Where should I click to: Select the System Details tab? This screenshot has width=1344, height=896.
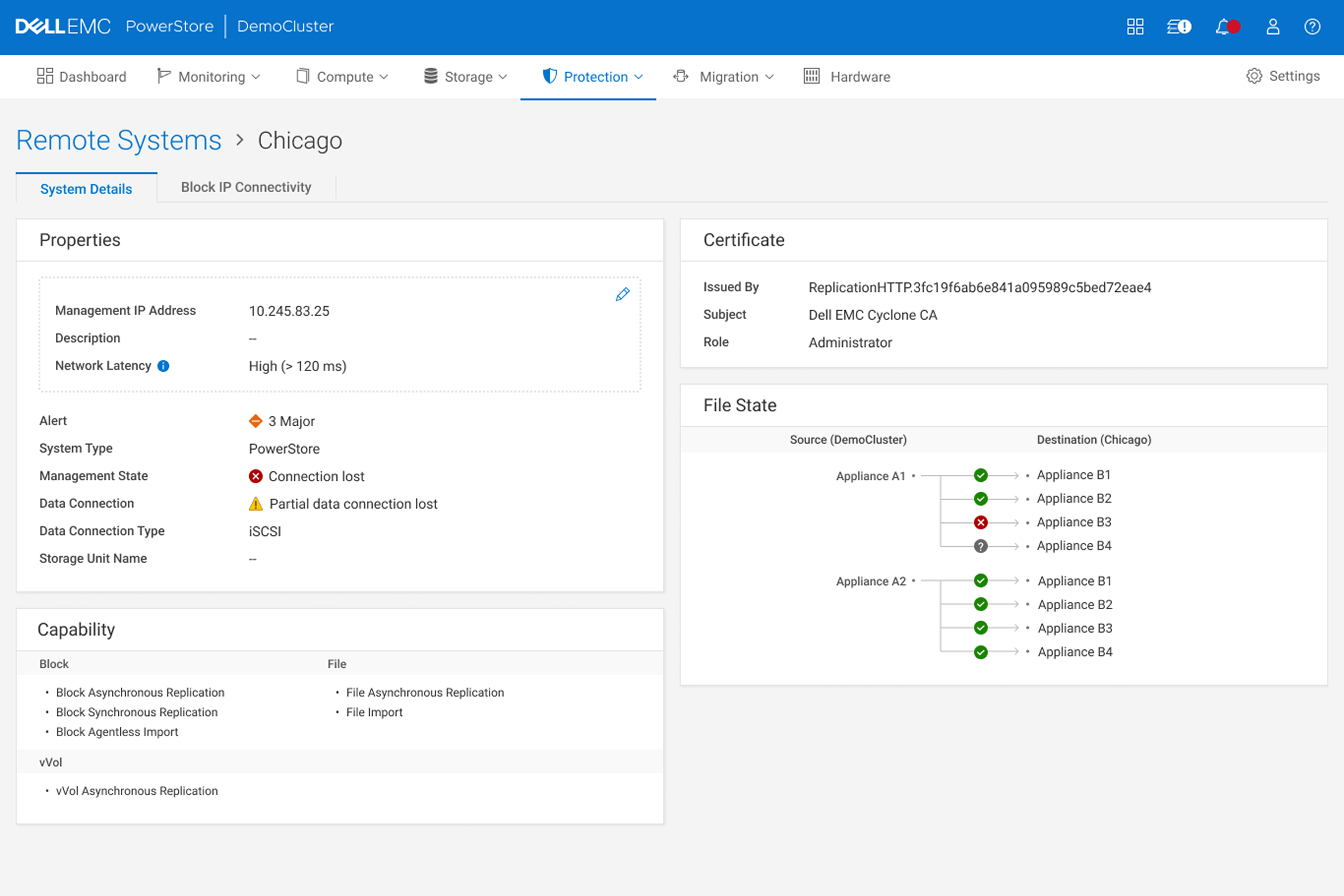[86, 189]
